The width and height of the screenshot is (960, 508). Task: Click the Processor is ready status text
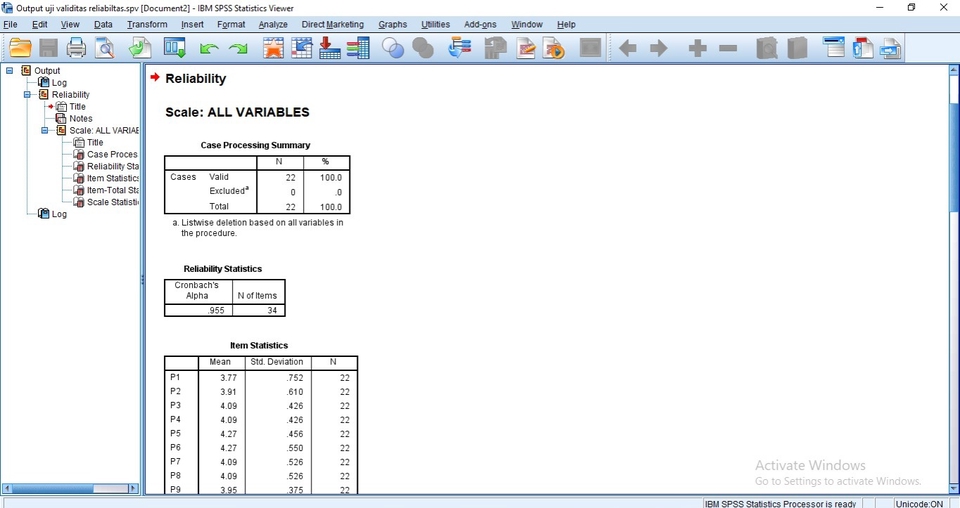781,503
